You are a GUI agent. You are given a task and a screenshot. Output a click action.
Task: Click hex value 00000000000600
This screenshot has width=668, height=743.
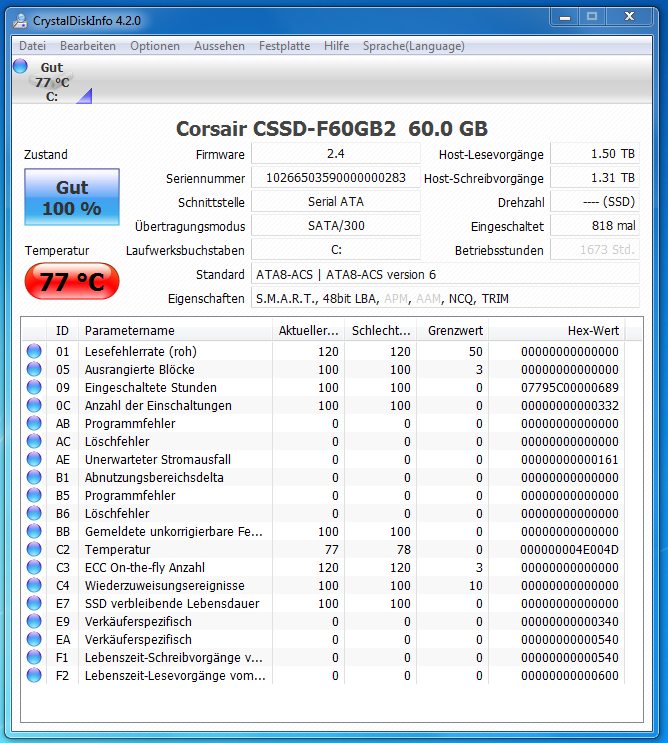coord(569,676)
